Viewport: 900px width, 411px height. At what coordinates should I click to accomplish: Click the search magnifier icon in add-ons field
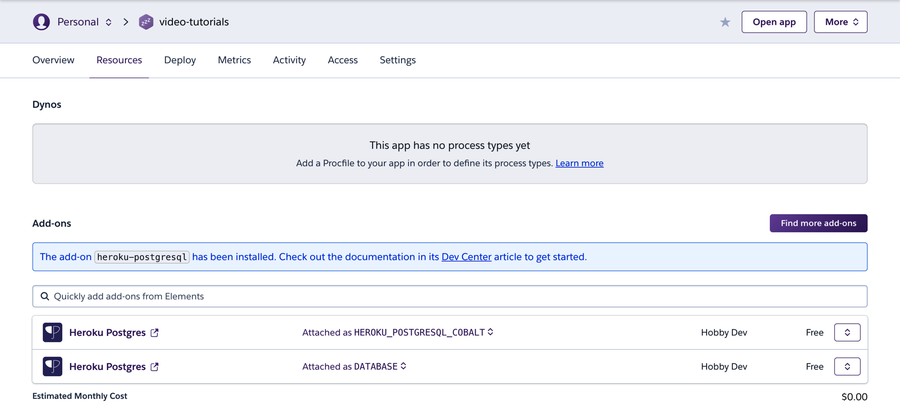[x=45, y=297]
